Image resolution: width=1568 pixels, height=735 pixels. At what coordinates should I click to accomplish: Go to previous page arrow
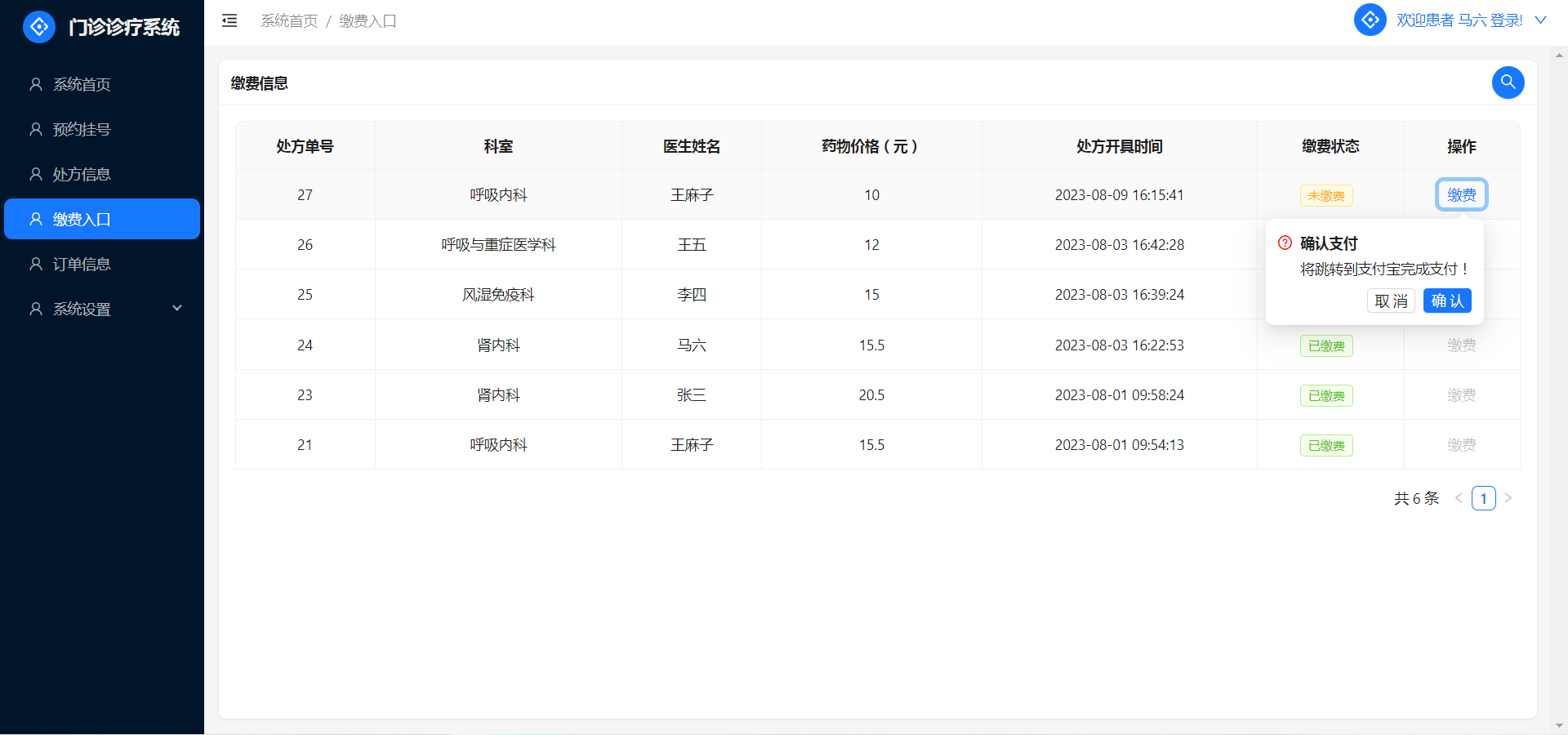click(x=1458, y=498)
